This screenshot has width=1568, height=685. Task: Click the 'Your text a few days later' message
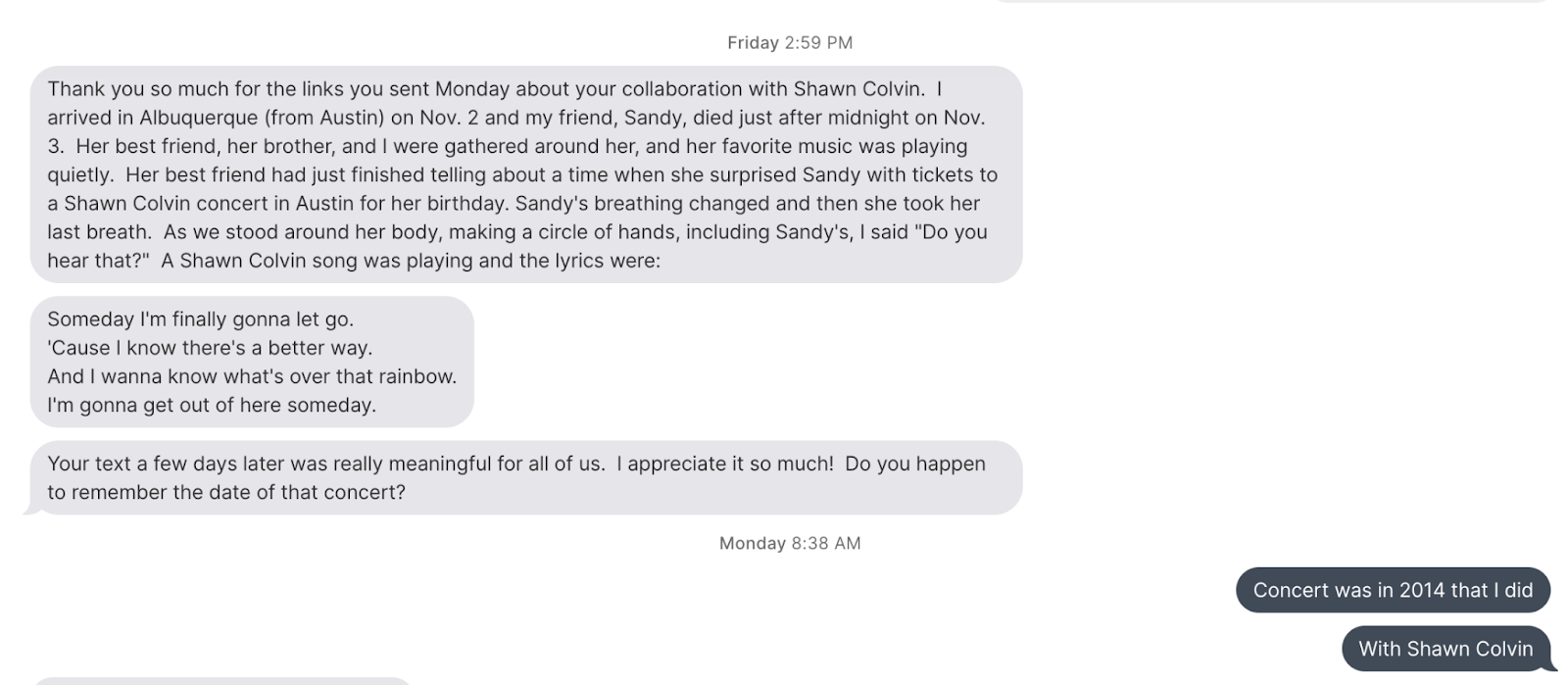pyautogui.click(x=525, y=477)
